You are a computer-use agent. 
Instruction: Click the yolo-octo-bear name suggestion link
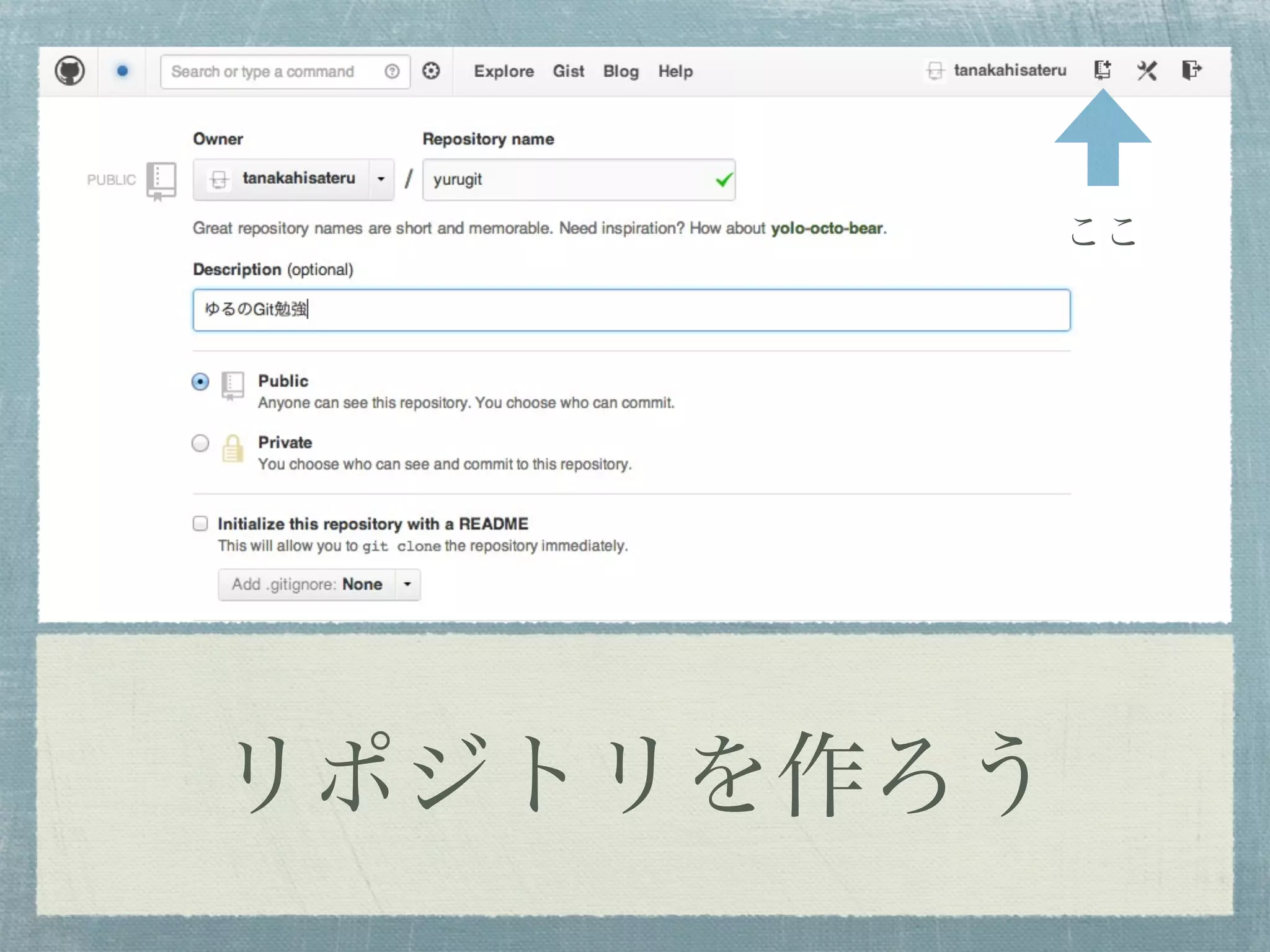point(827,228)
